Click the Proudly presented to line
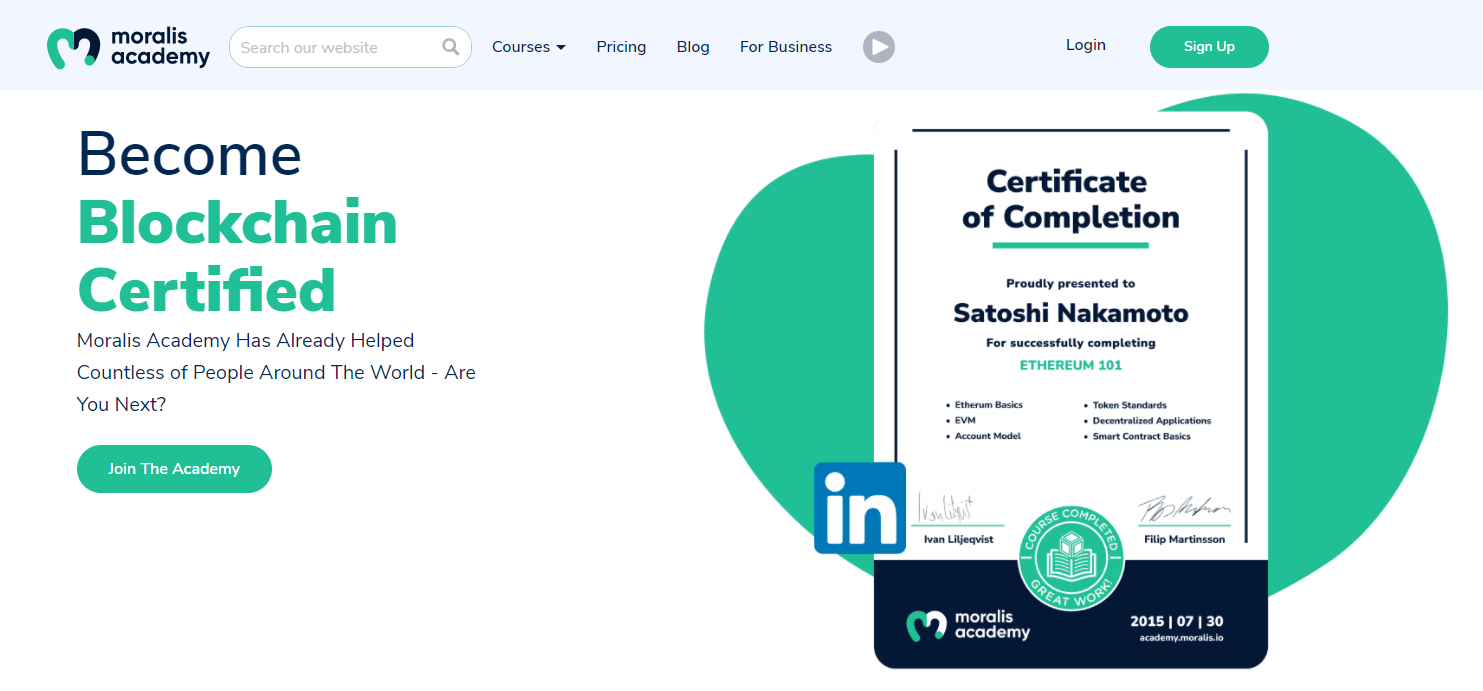Image resolution: width=1483 pixels, height=691 pixels. click(1071, 284)
